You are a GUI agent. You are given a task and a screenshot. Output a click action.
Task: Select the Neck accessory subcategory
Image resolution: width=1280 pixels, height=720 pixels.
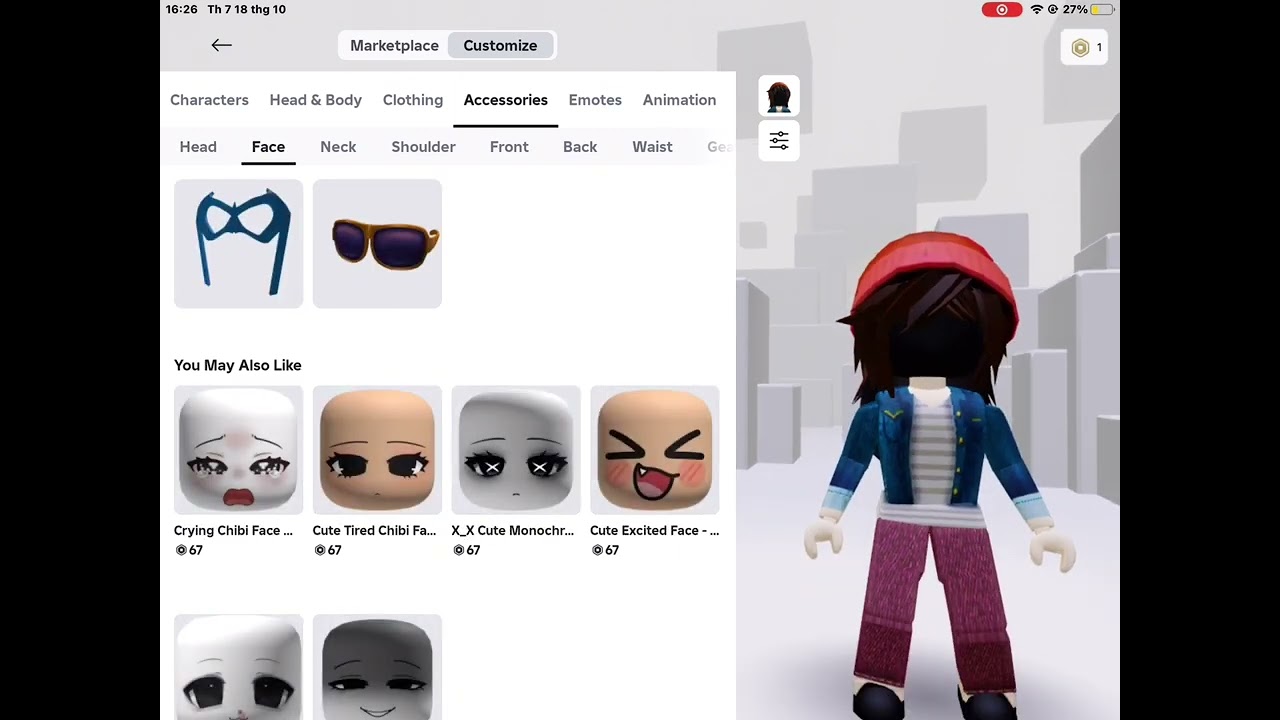338,147
